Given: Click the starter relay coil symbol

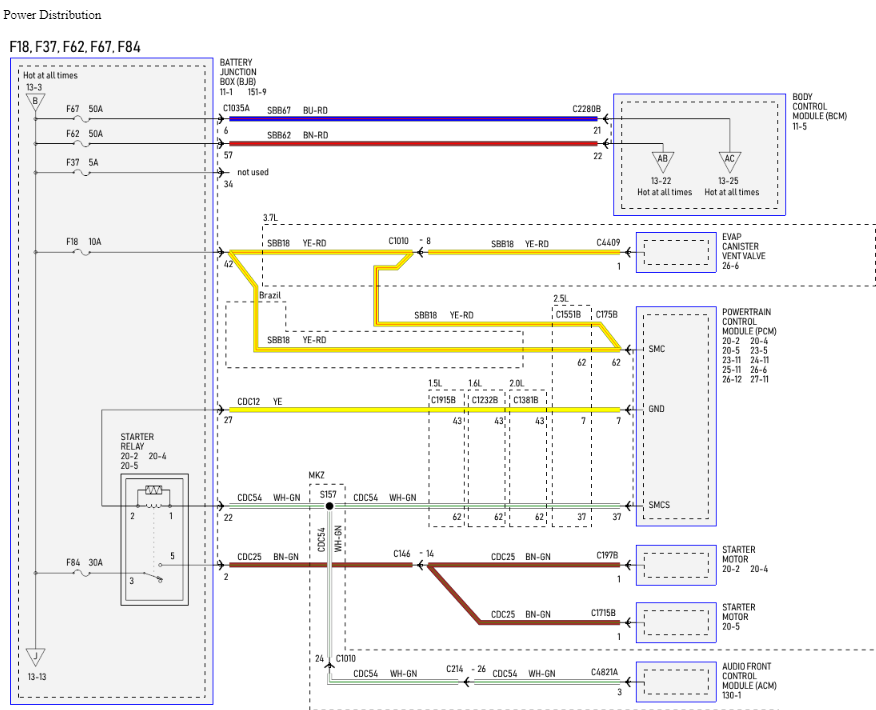Looking at the screenshot, I should pos(154,490).
